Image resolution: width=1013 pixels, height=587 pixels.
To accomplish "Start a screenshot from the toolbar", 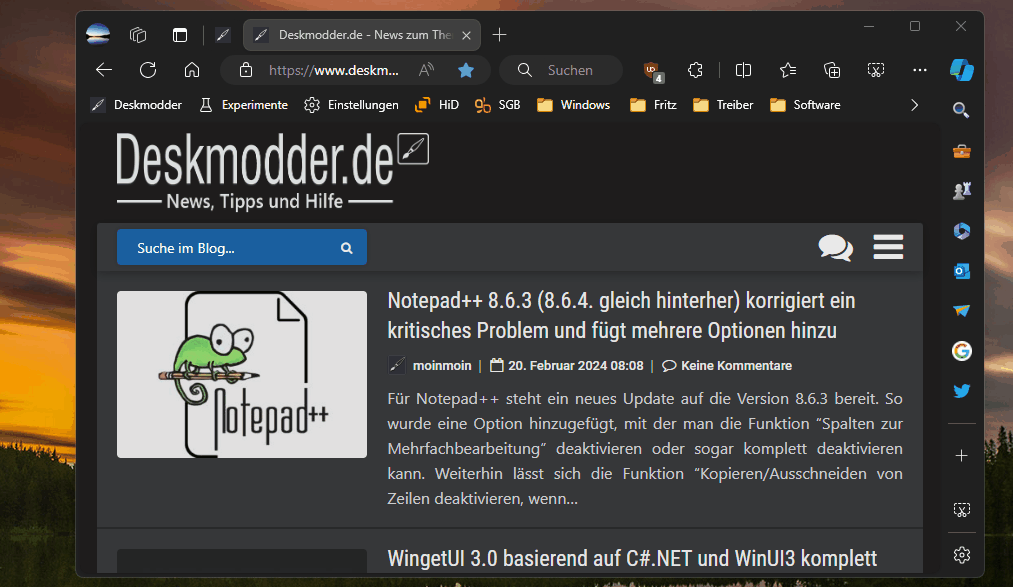I will [x=875, y=70].
